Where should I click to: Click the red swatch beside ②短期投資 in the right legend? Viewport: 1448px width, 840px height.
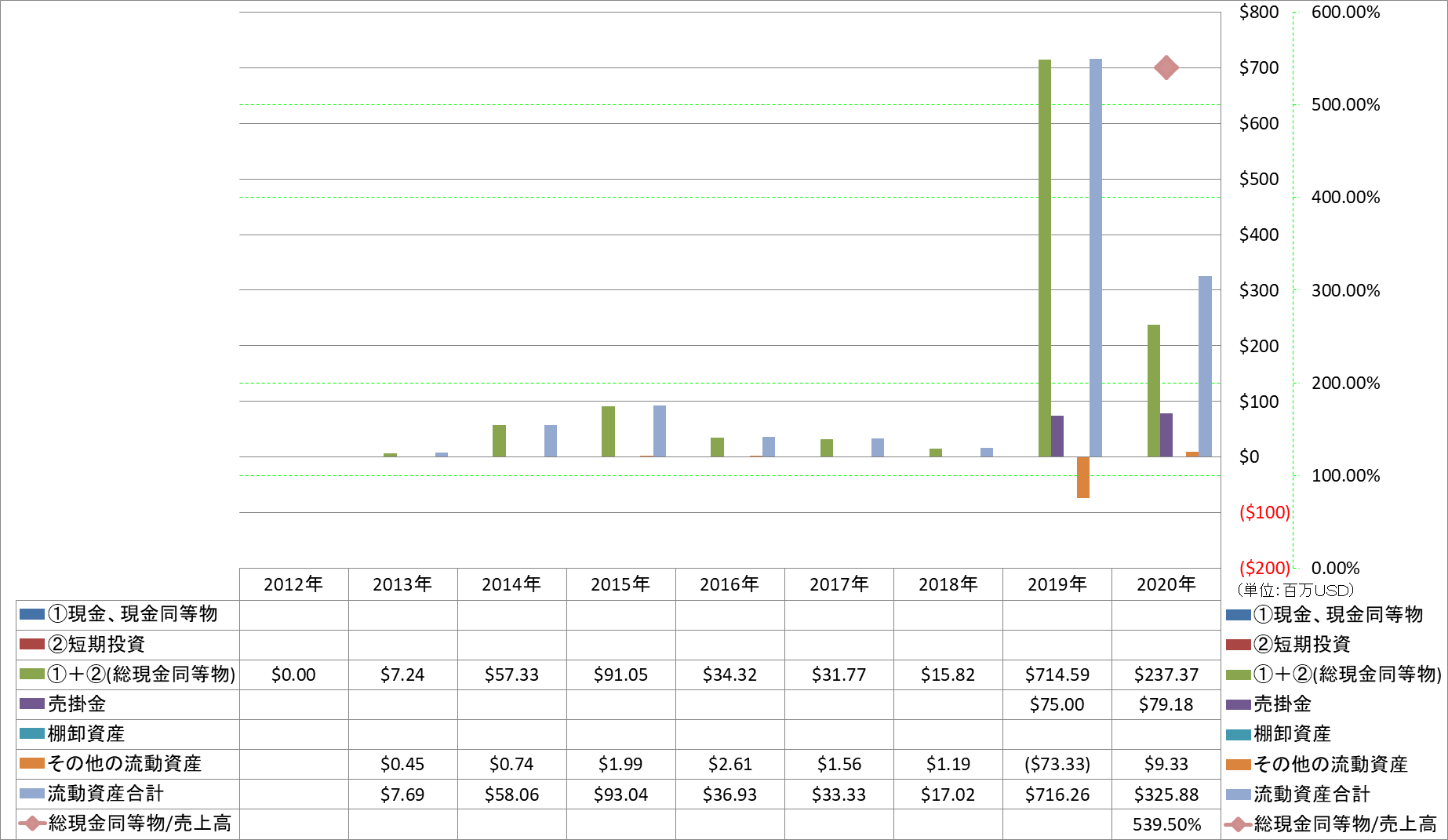pyautogui.click(x=1239, y=645)
